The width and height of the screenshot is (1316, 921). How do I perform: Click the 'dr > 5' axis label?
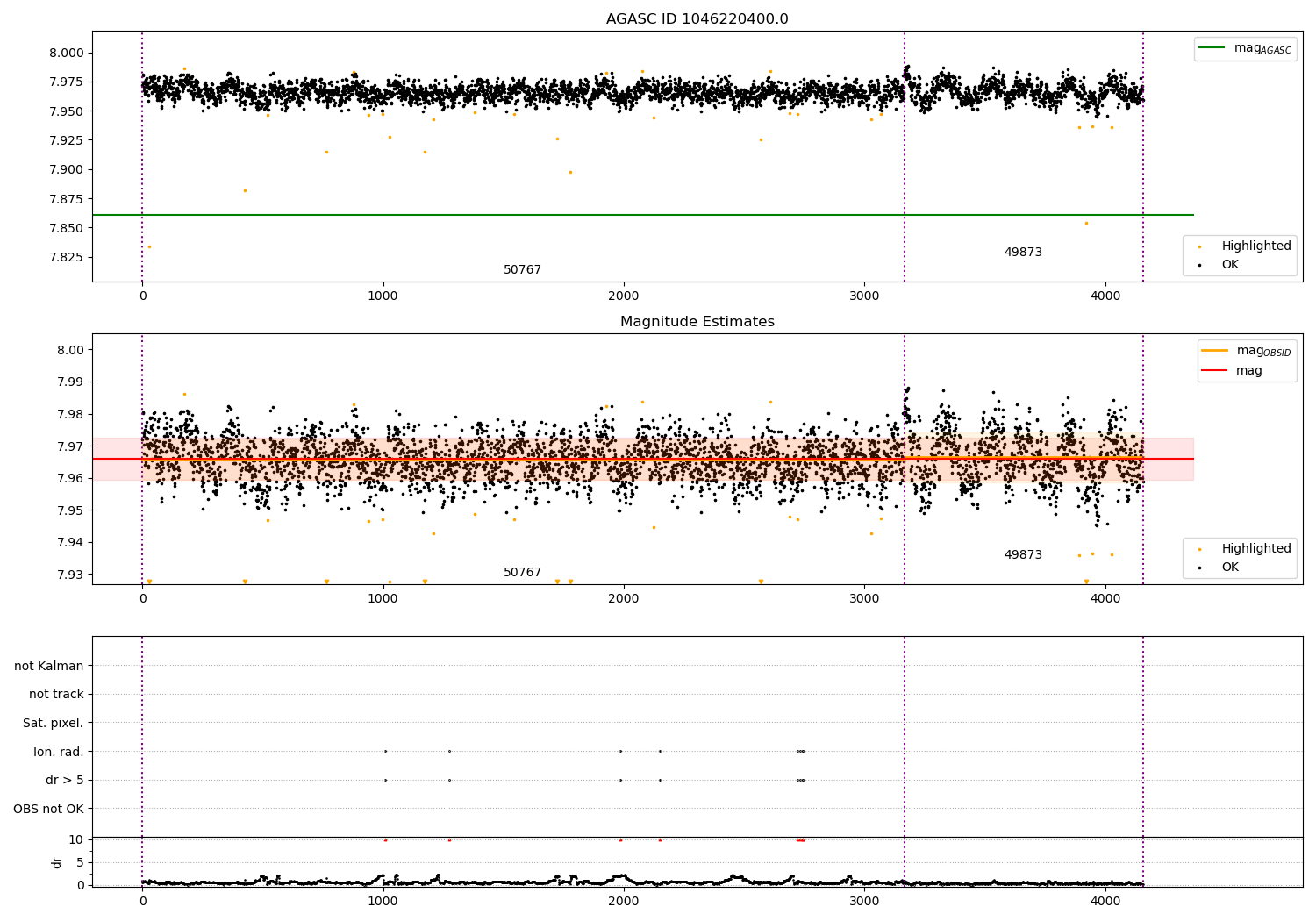point(64,780)
